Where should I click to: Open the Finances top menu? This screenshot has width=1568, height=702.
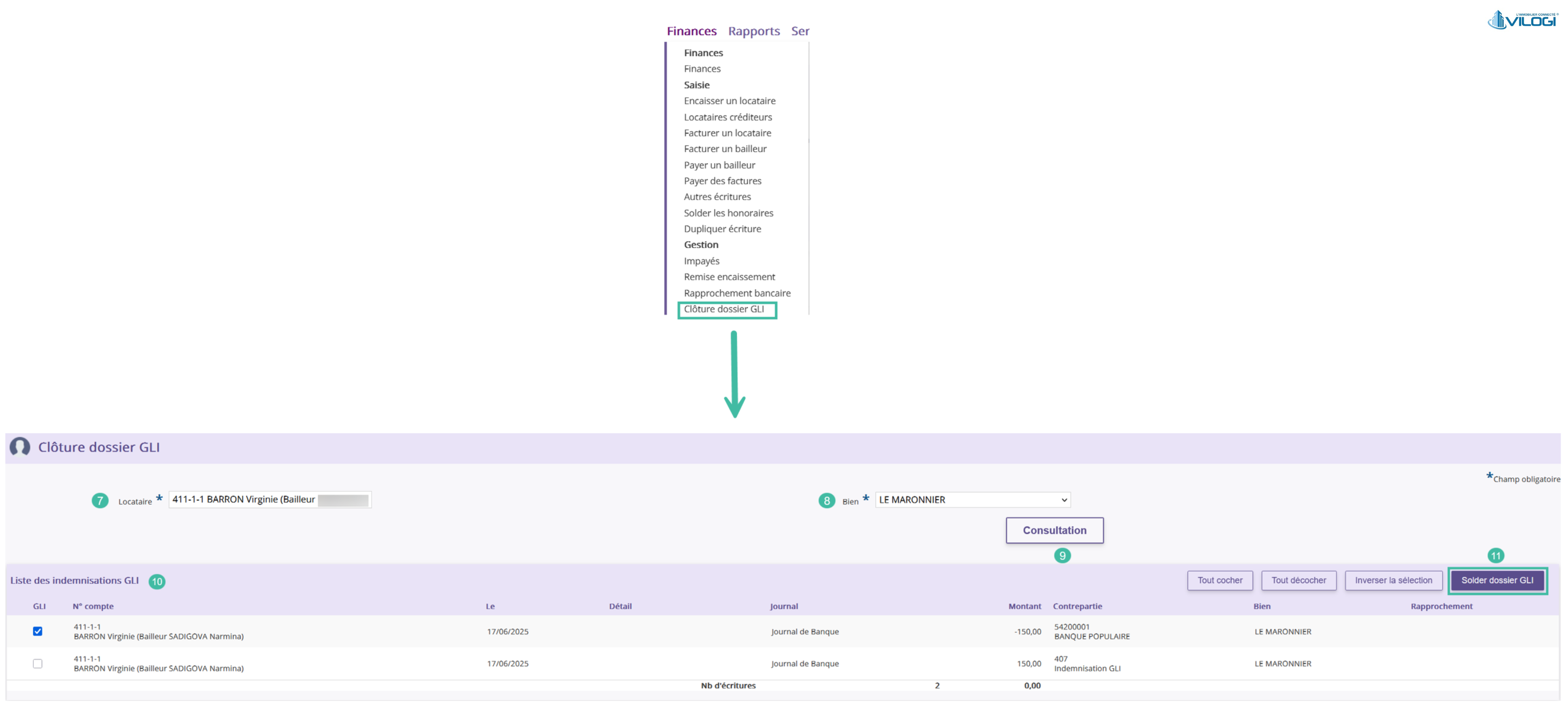click(x=691, y=31)
